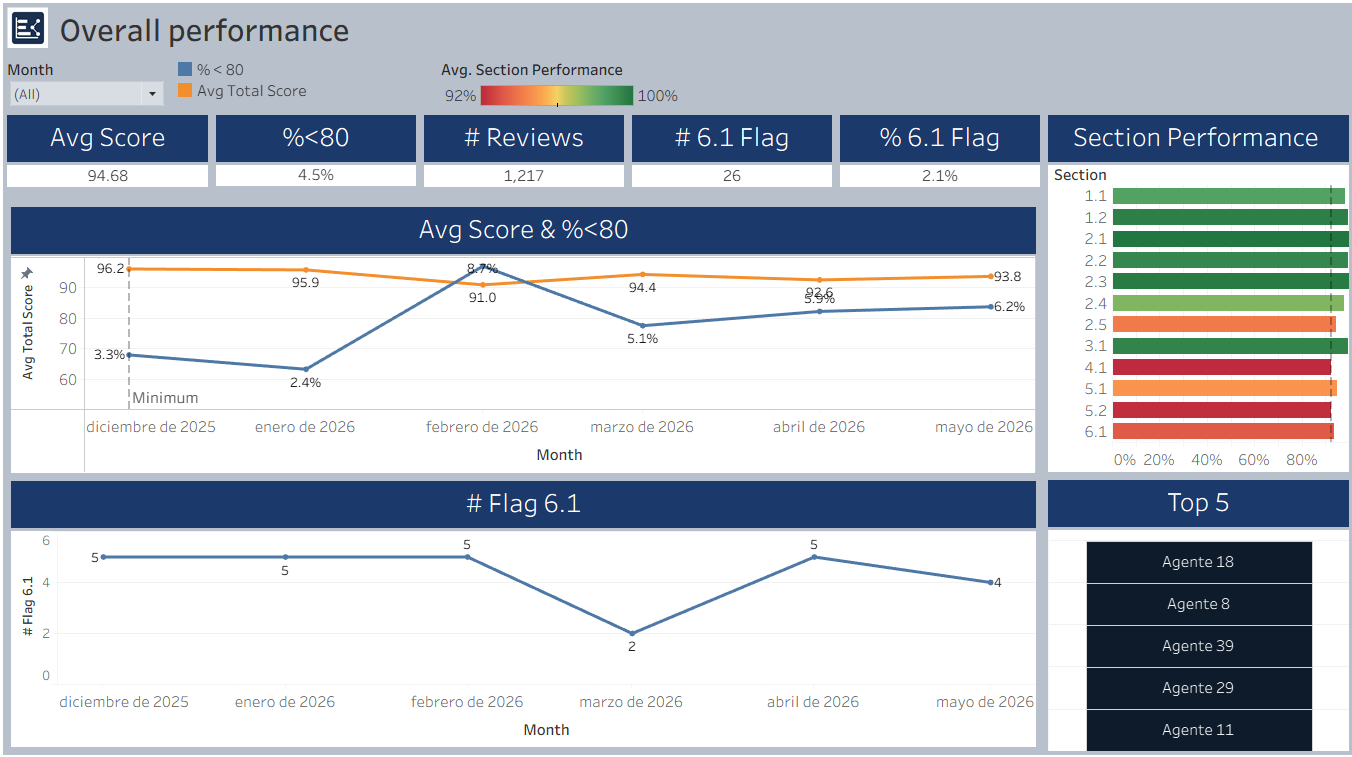This screenshot has width=1352, height=757.
Task: Click the 1,217 reviews value
Action: pos(524,176)
